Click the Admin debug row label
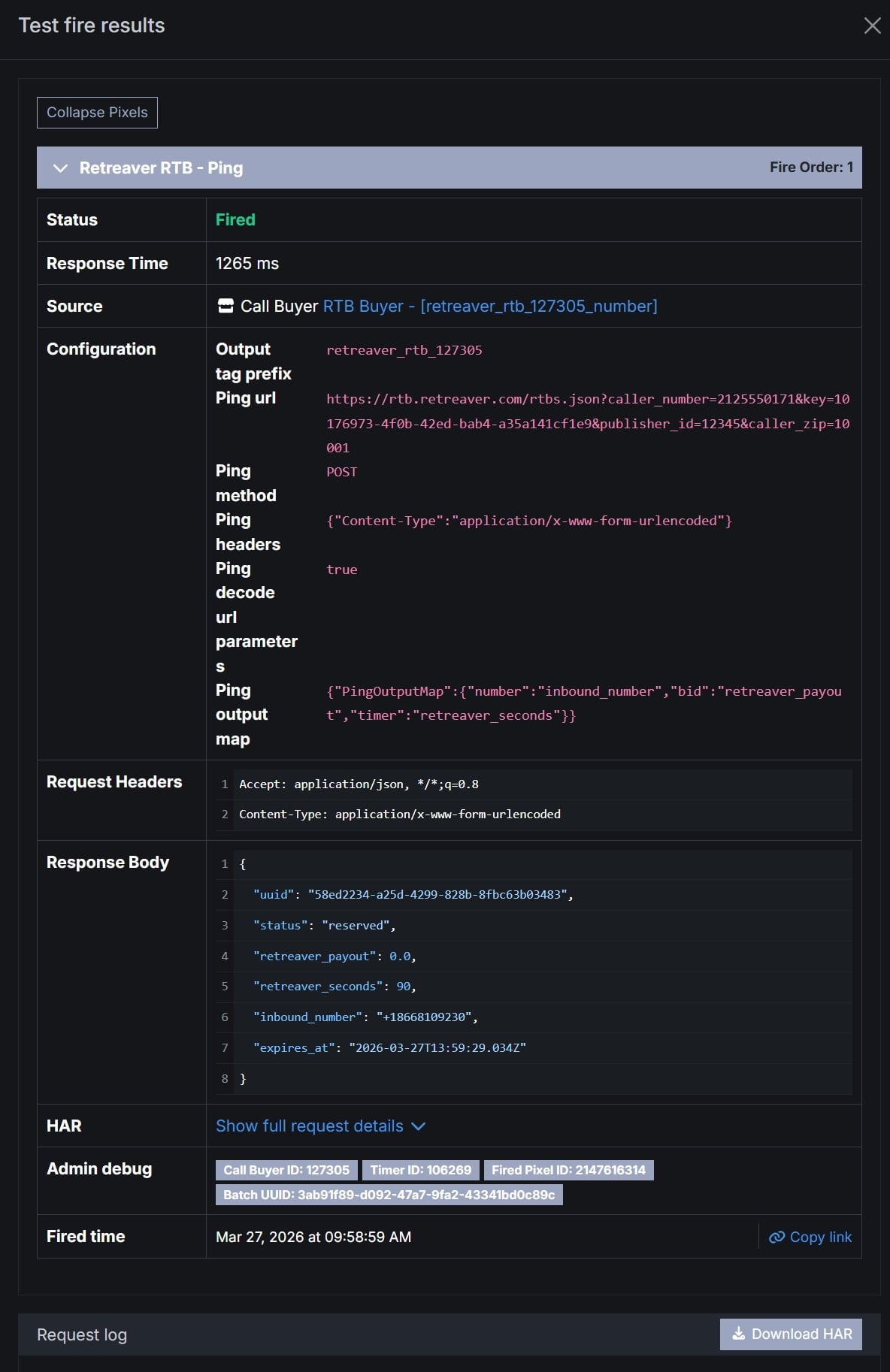The height and width of the screenshot is (1372, 890). (x=99, y=1169)
